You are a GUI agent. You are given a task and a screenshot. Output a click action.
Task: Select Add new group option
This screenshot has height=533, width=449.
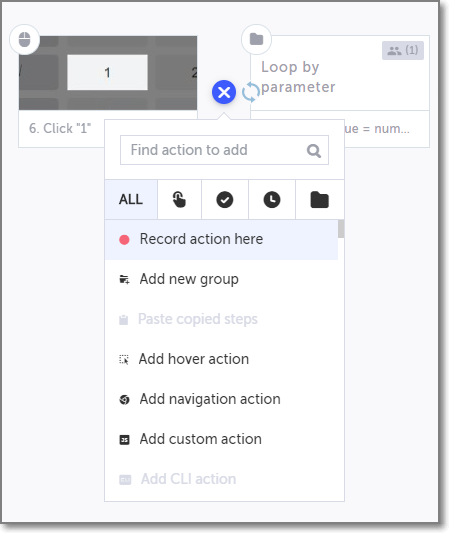221,279
